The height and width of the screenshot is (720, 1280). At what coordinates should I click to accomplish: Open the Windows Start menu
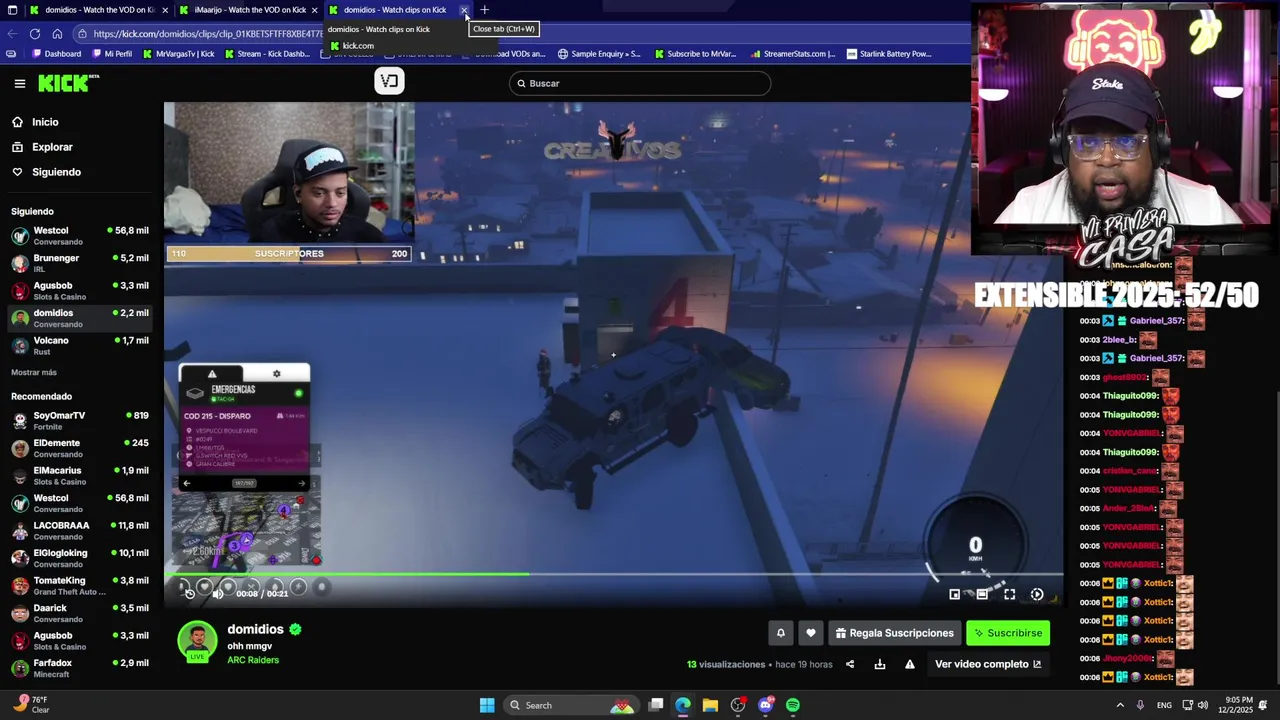click(487, 705)
